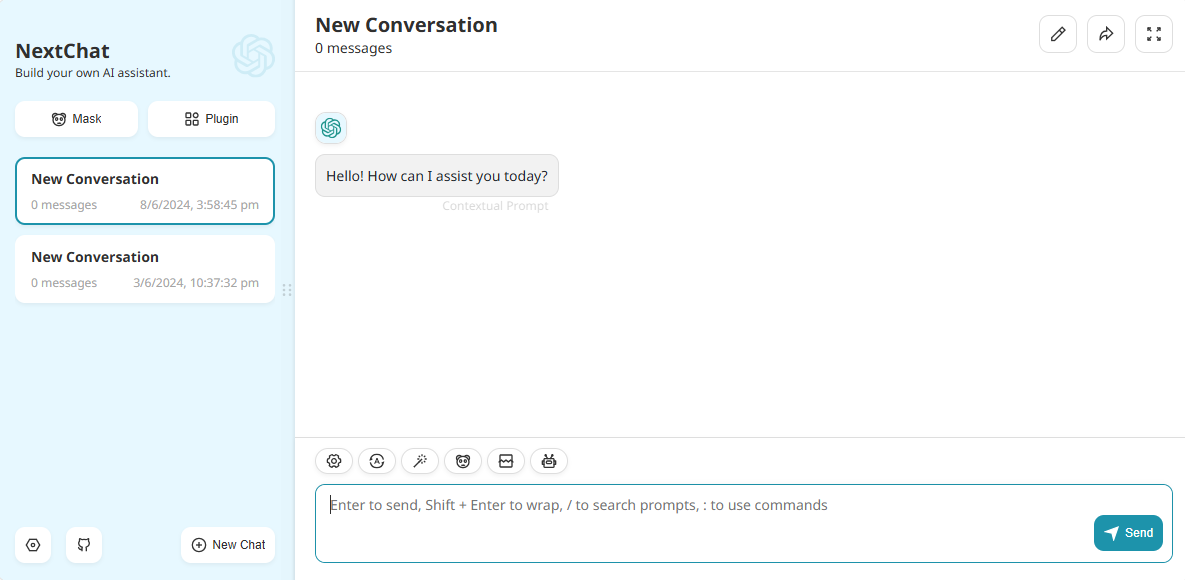Open the Plugin panel button

[211, 118]
